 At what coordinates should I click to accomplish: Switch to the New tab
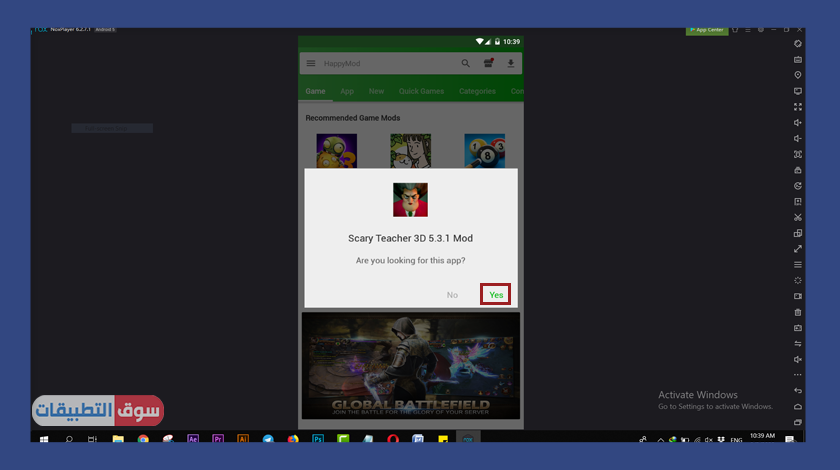376,91
